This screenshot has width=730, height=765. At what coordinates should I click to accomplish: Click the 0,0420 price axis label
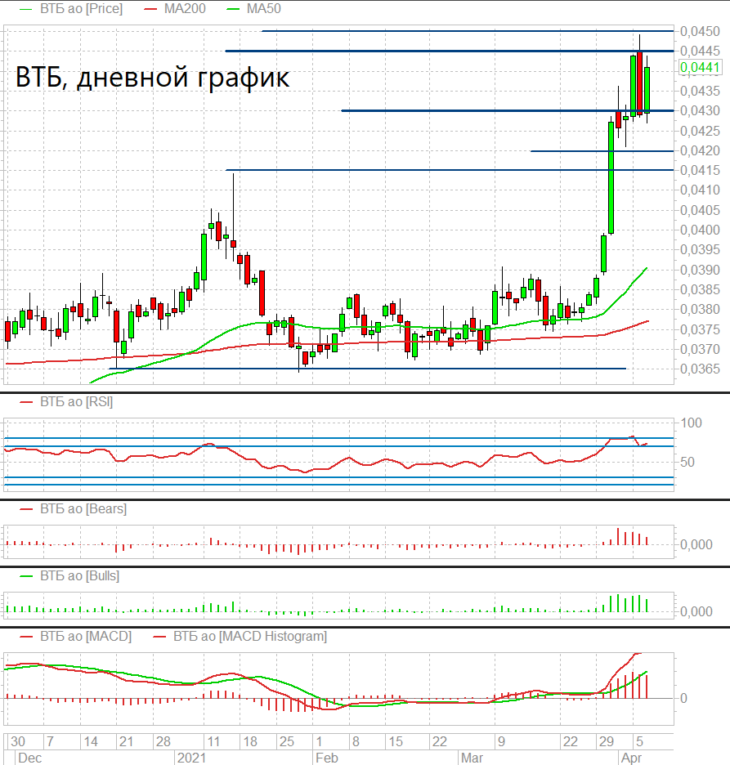[700, 151]
